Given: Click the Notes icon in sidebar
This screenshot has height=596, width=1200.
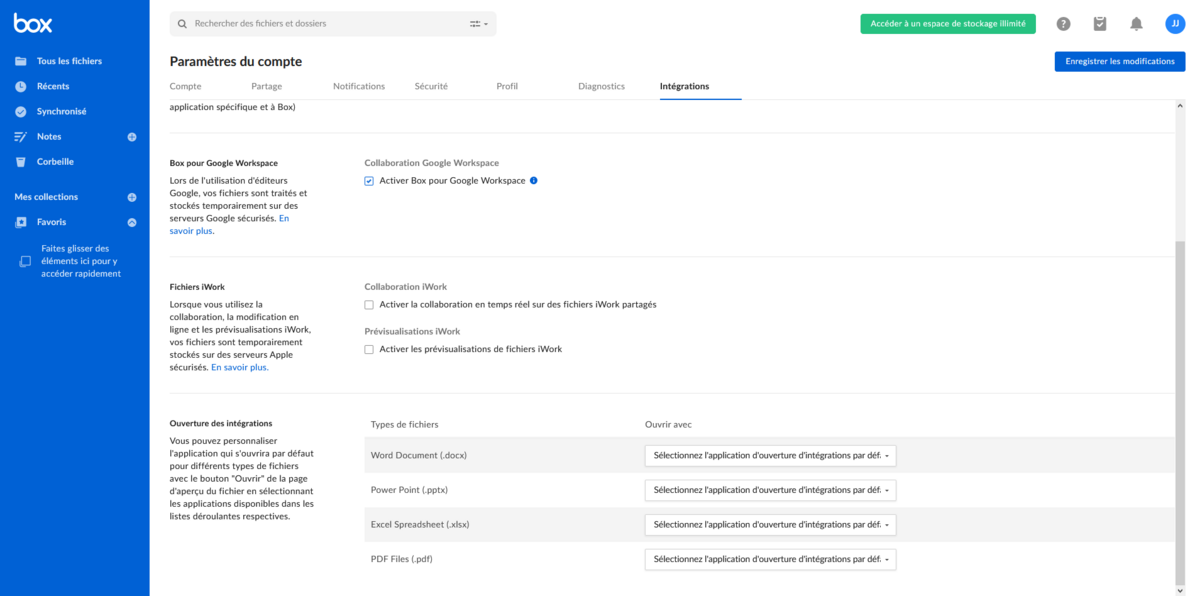Looking at the screenshot, I should pos(21,137).
